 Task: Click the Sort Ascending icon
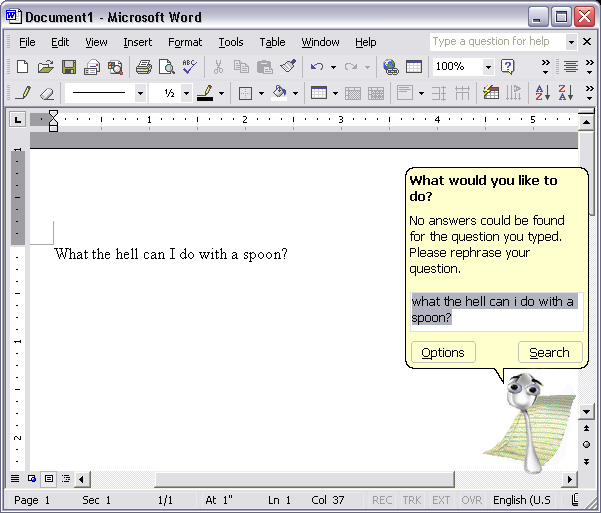pos(542,93)
